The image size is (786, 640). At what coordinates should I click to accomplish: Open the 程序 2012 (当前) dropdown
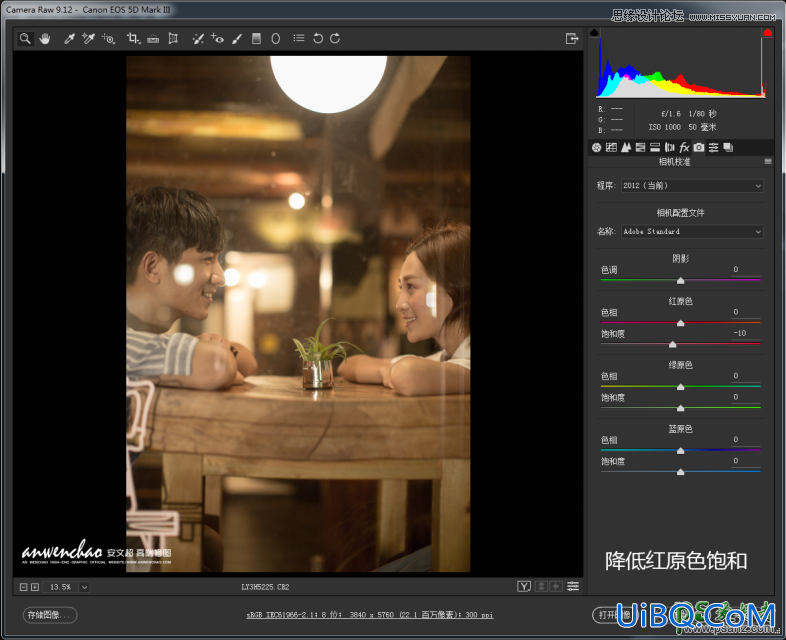tap(692, 185)
